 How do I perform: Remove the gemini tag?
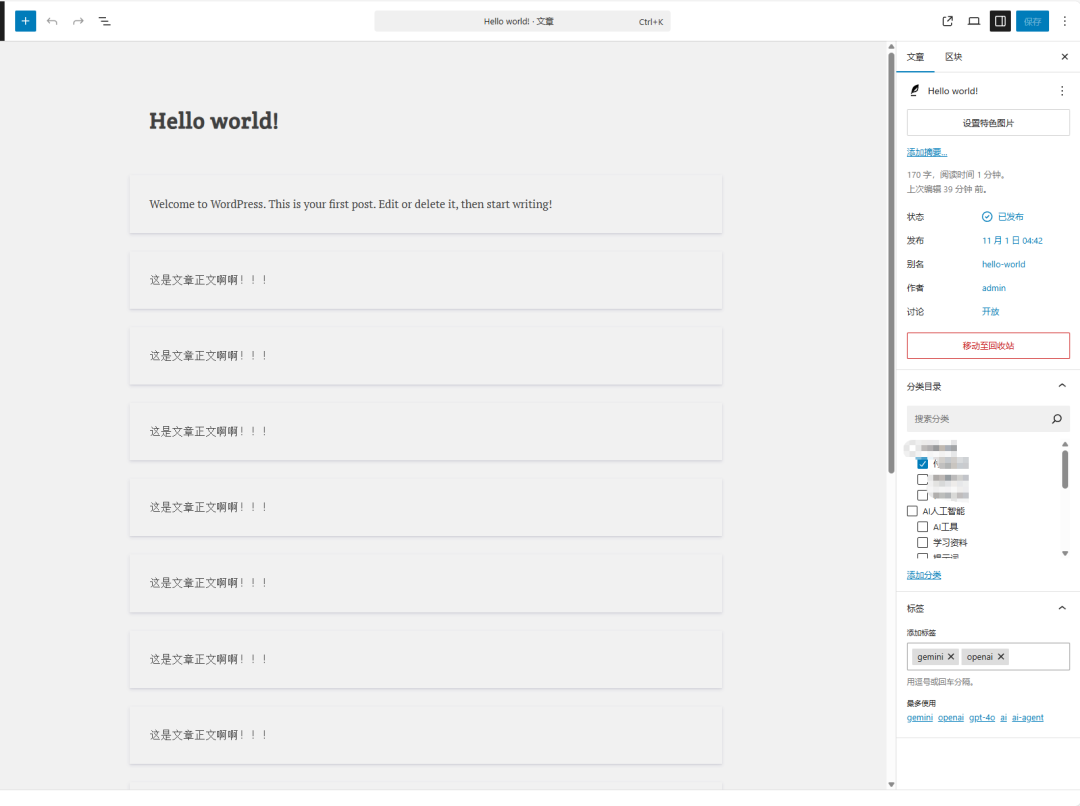click(x=951, y=657)
